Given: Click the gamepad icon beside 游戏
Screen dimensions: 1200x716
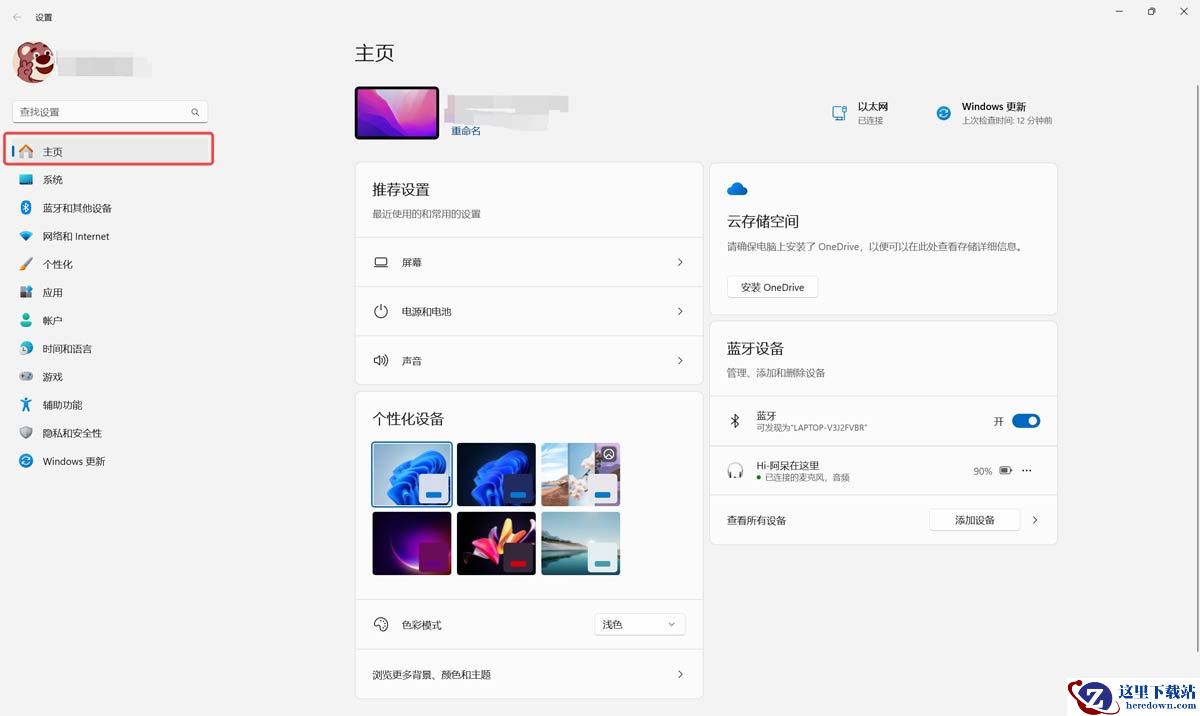Looking at the screenshot, I should click(26, 377).
